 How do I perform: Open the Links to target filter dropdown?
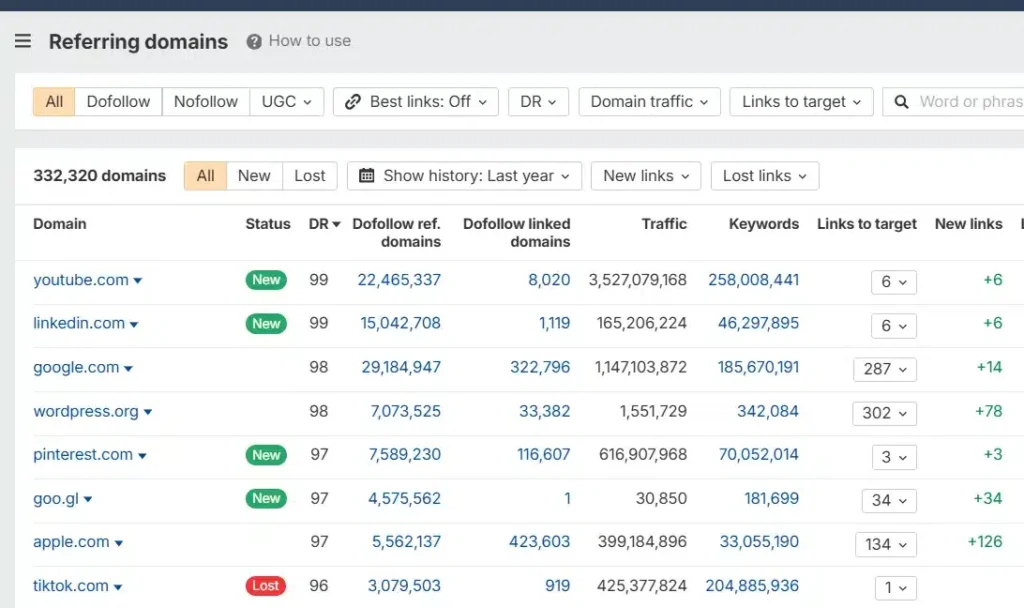tap(801, 102)
